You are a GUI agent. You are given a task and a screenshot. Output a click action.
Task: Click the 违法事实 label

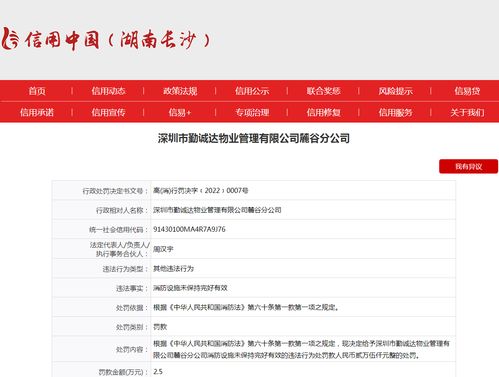[x=132, y=288]
